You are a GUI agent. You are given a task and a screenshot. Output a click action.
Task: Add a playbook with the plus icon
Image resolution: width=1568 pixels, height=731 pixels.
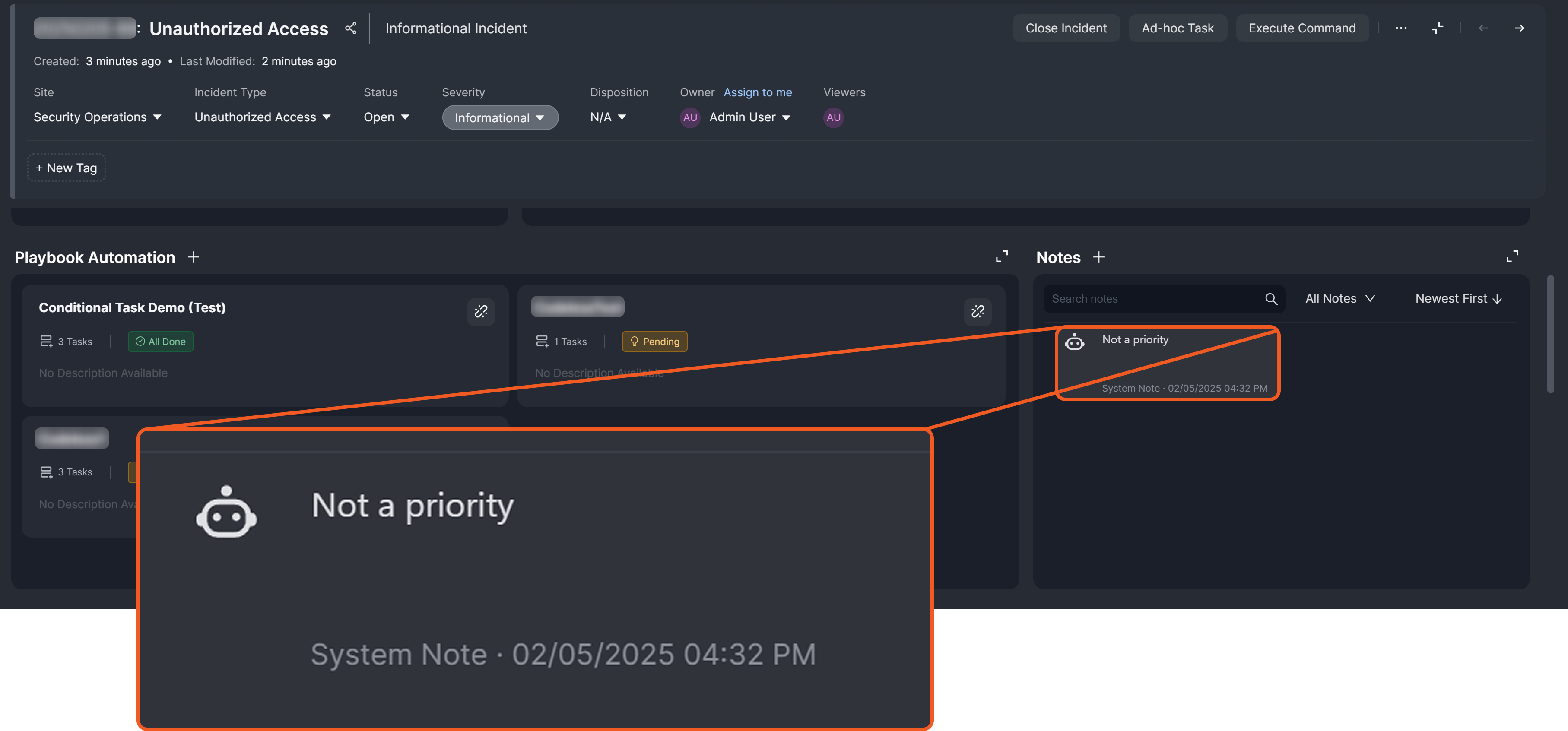(194, 257)
